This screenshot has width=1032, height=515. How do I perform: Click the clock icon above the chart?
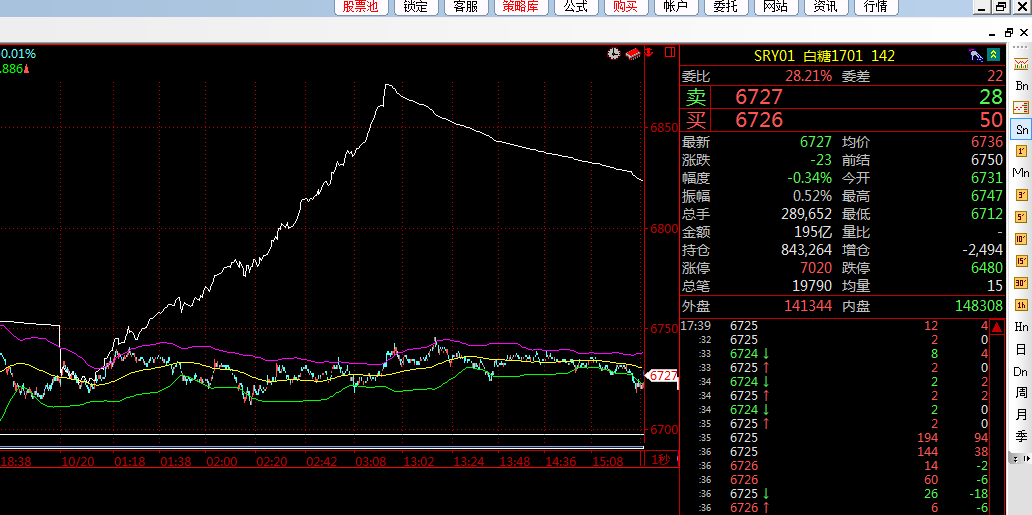pyautogui.click(x=614, y=53)
